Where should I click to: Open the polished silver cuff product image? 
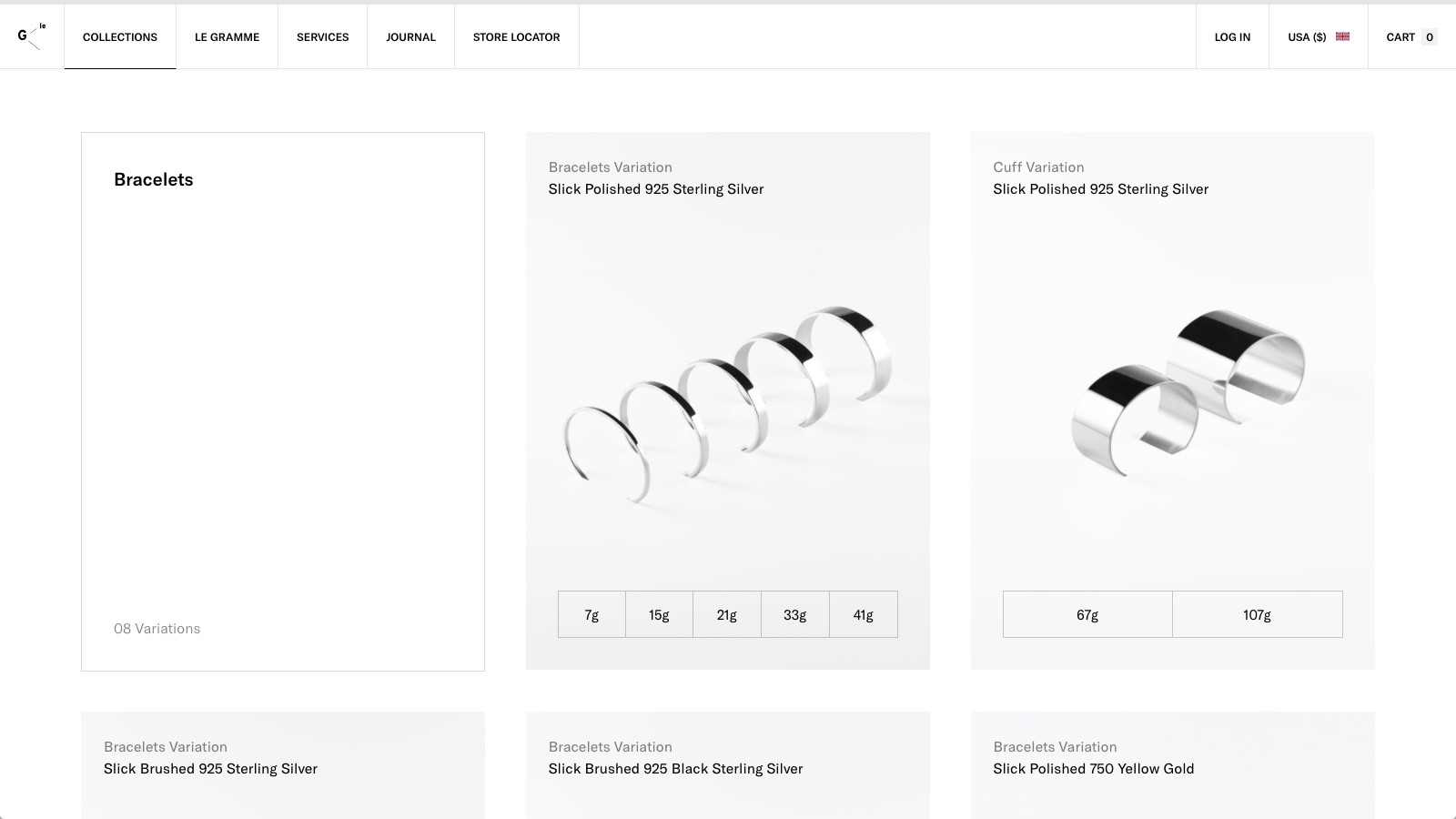pyautogui.click(x=1183, y=391)
